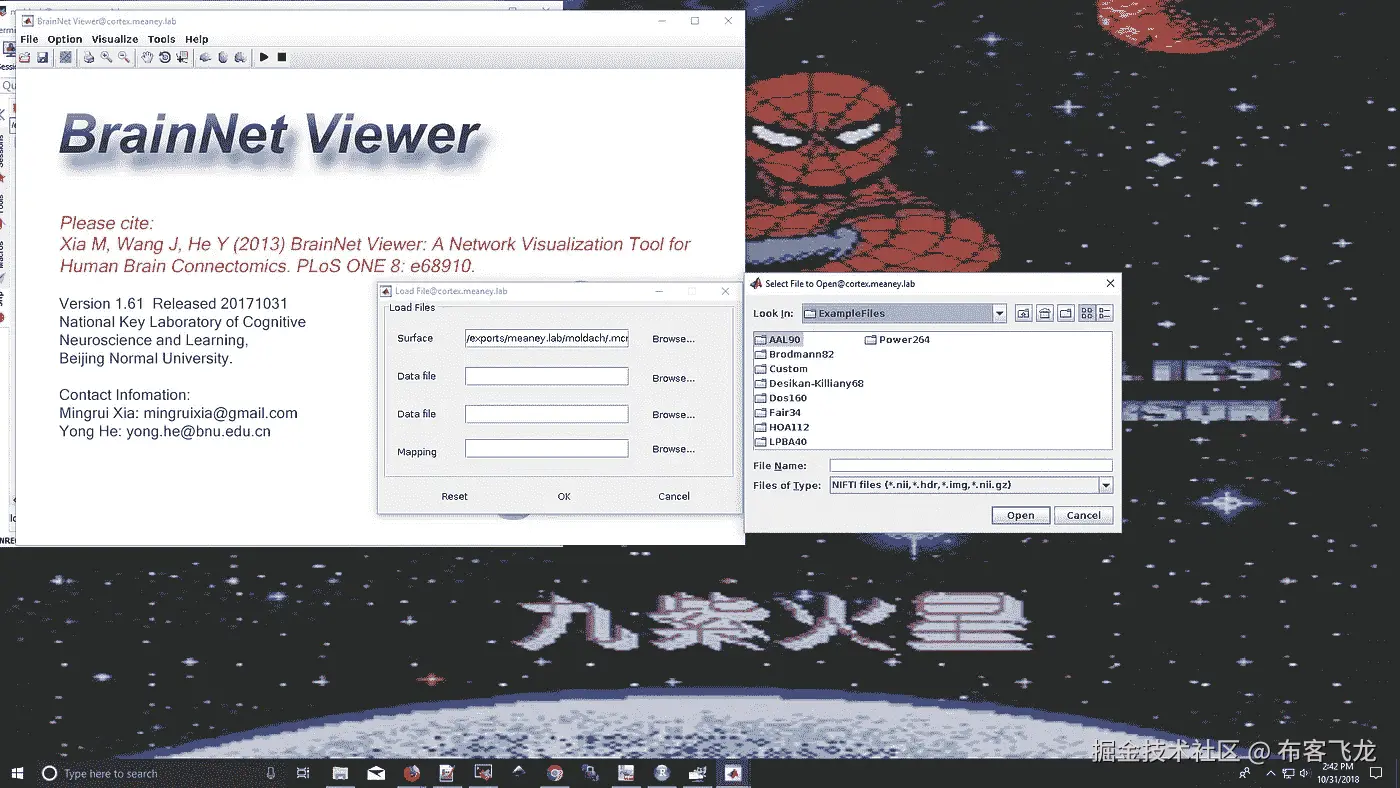Select the Data Cursor tool
Viewport: 1400px width, 788px height.
pos(182,58)
